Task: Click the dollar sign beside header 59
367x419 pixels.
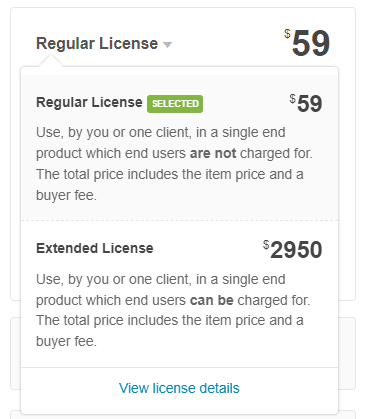Action: 287,34
